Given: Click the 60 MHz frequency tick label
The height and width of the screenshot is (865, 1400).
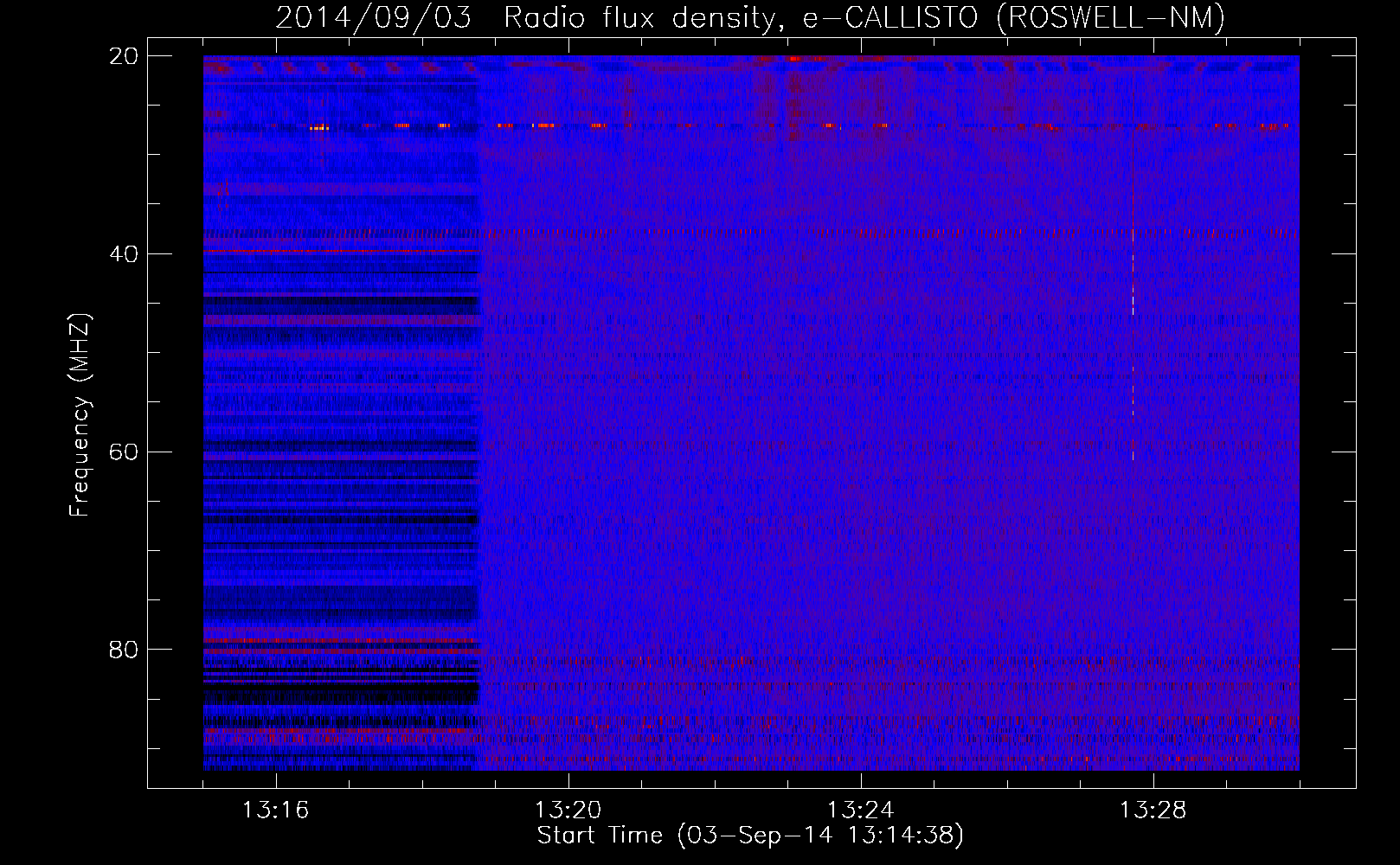Looking at the screenshot, I should [124, 452].
